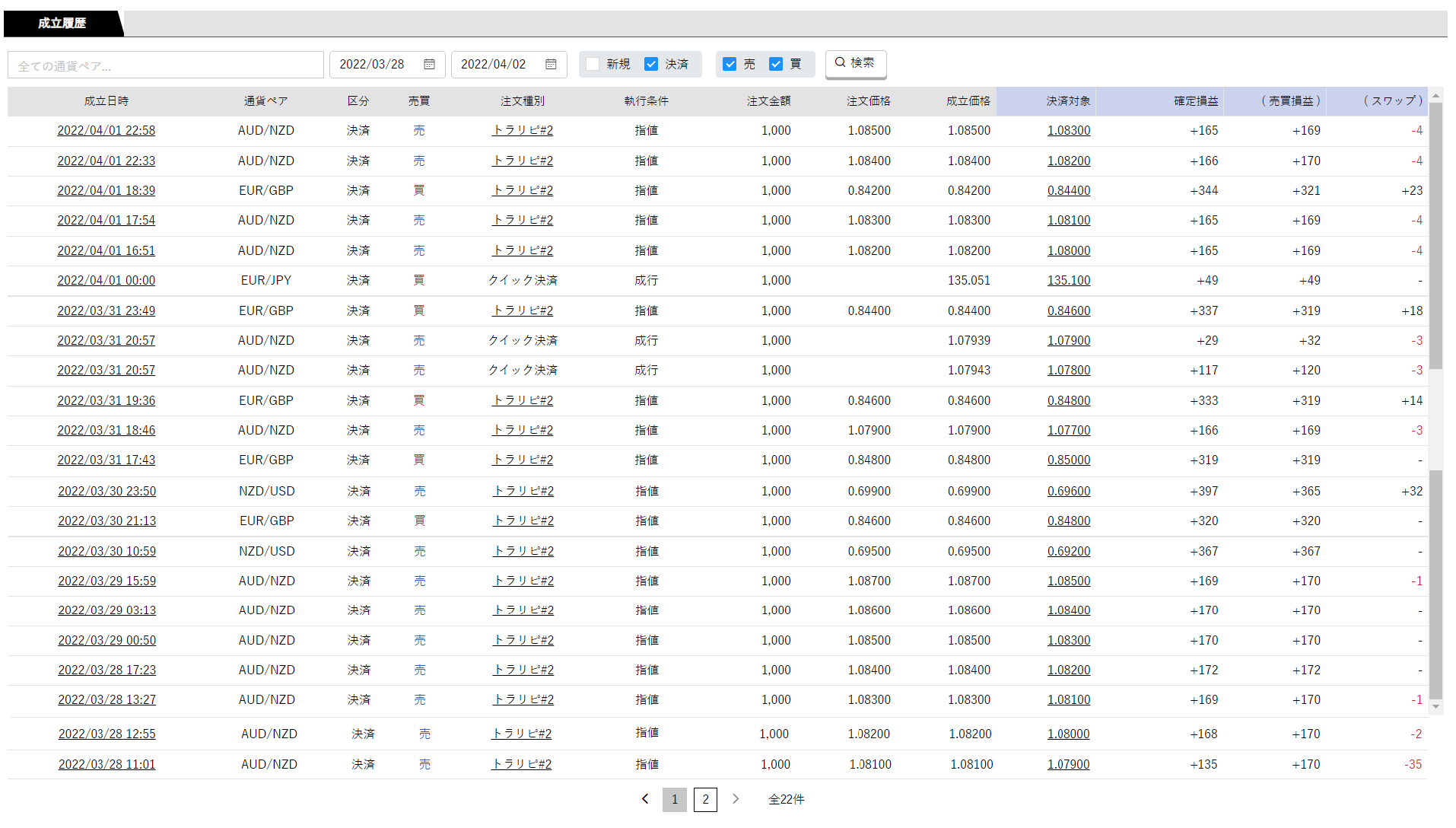Uncheck the 買 filter checkbox

coord(776,65)
